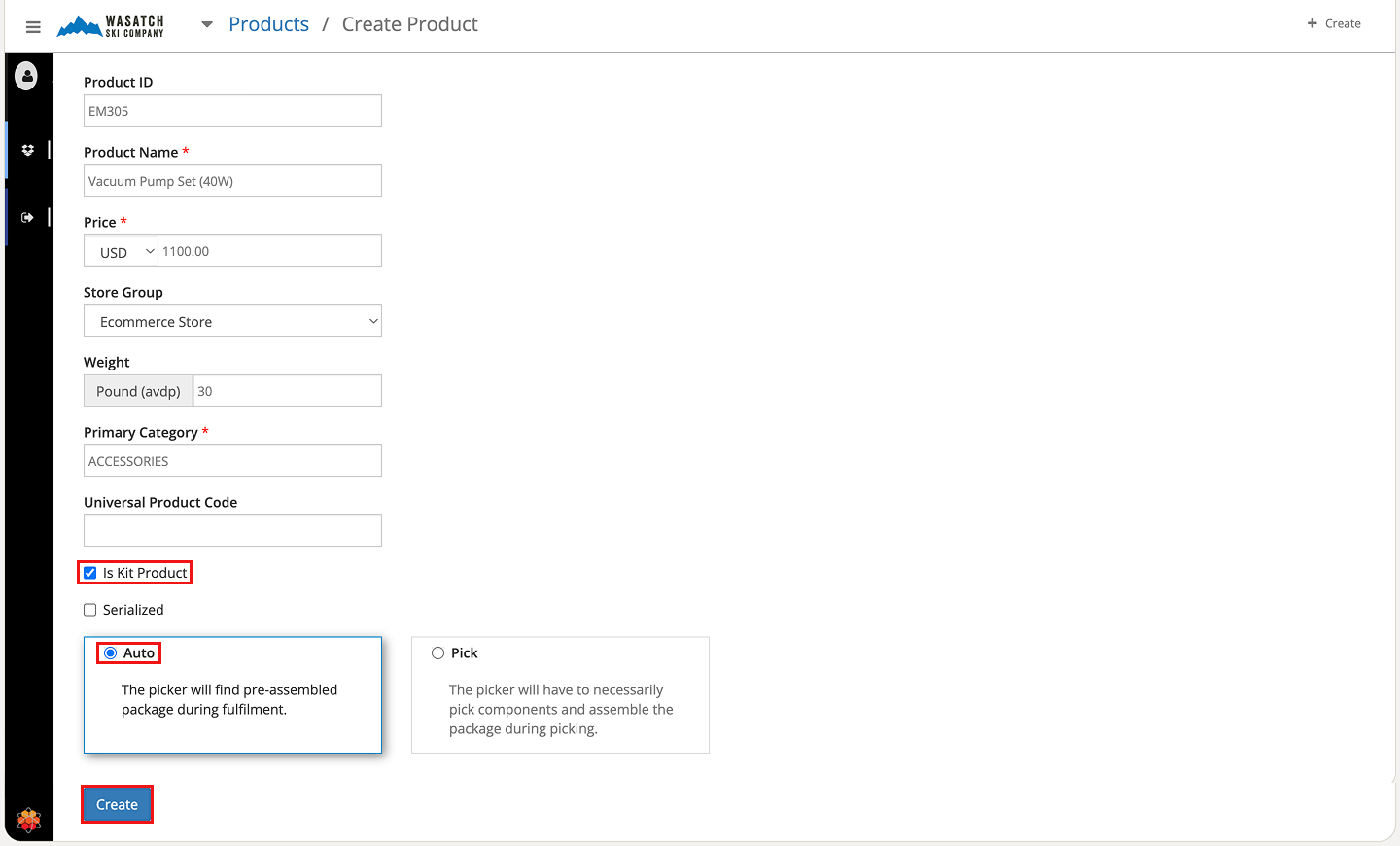Expand the caret dropdown beside Products breadcrumb
Image resolution: width=1400 pixels, height=846 pixels.
click(207, 25)
